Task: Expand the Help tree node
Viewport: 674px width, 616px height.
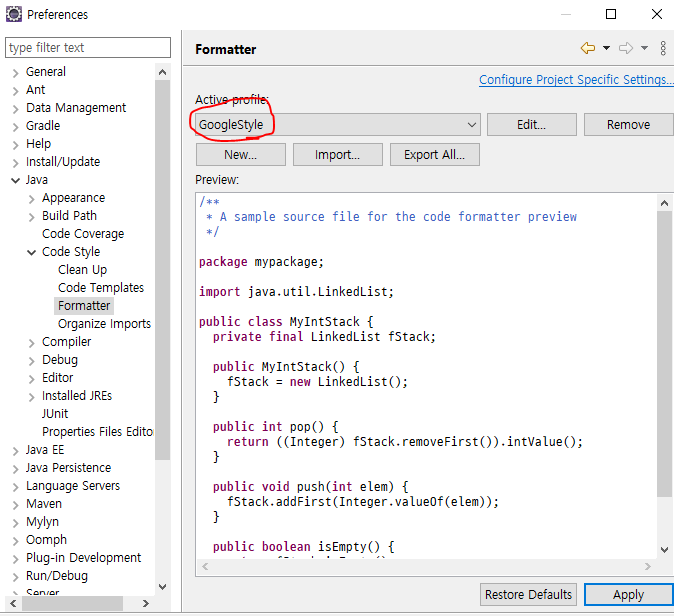Action: pos(15,145)
